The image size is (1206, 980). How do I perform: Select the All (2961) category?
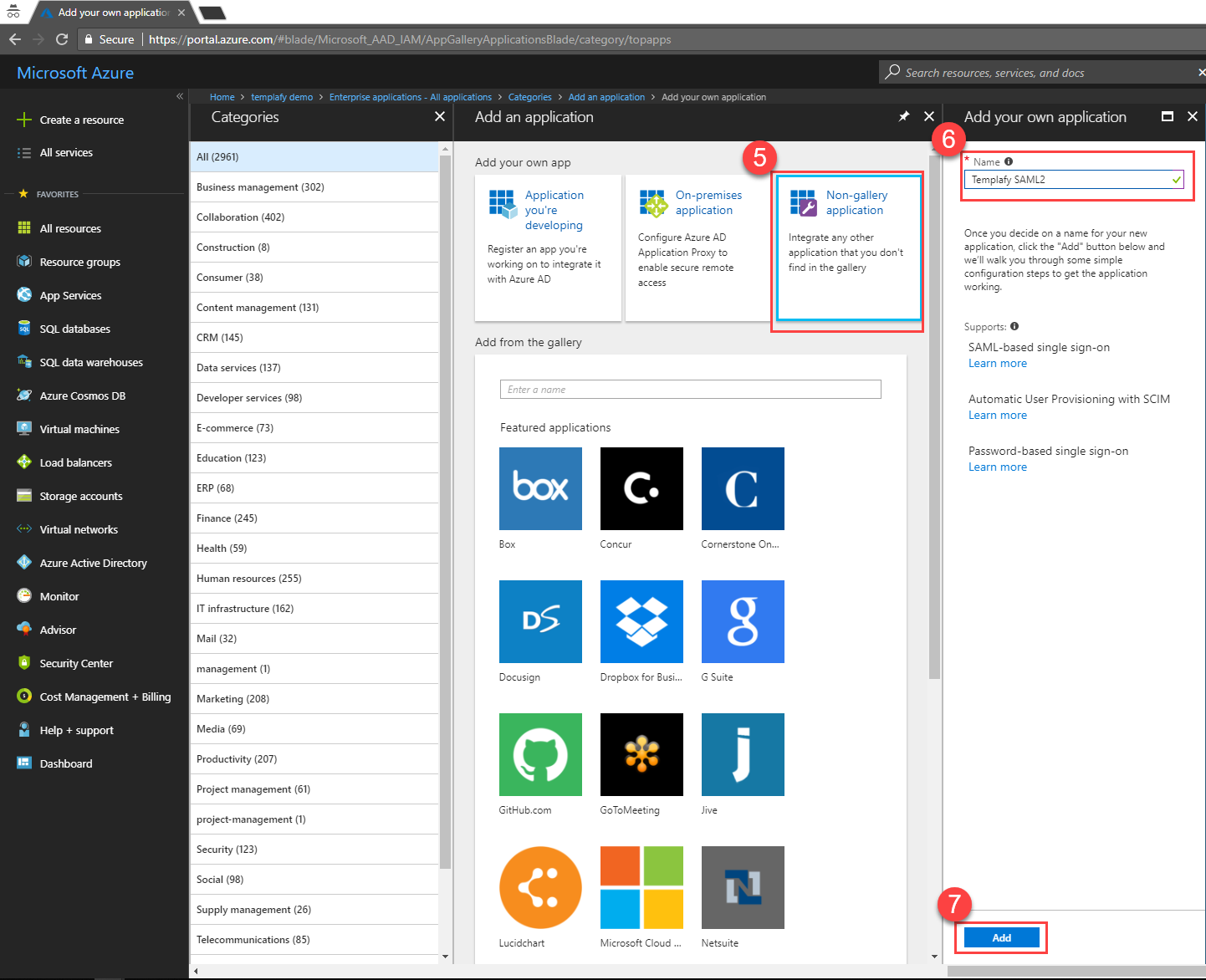click(x=314, y=157)
